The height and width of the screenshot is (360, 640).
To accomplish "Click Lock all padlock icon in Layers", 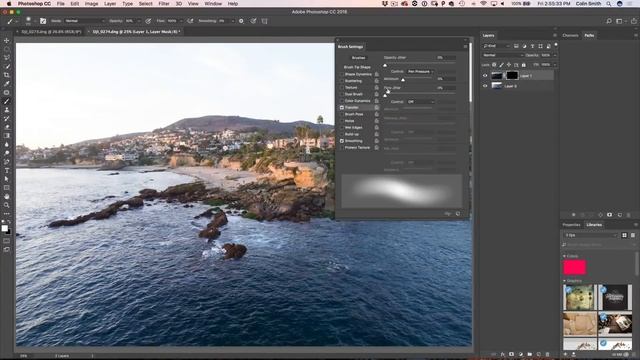I will click(x=524, y=65).
